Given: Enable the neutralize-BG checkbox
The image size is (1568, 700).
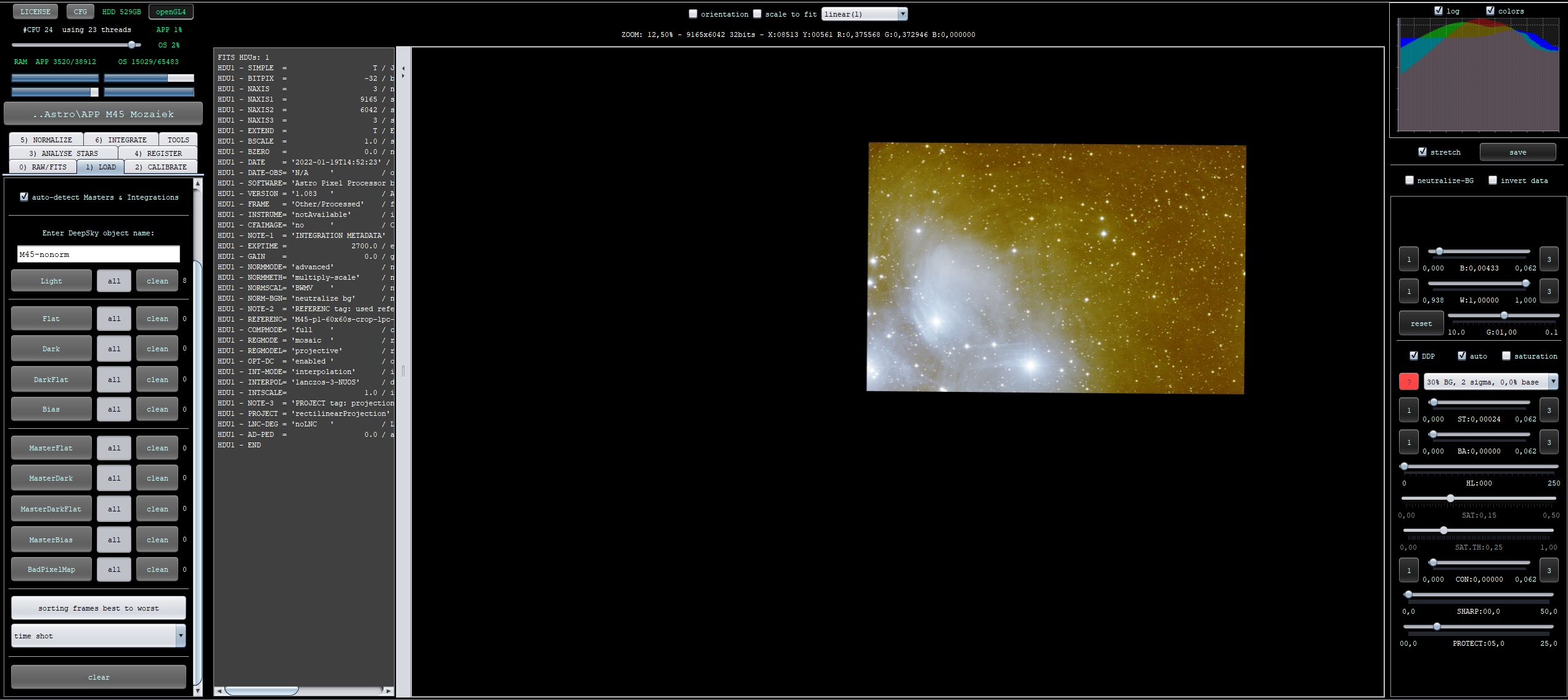Looking at the screenshot, I should 1410,181.
